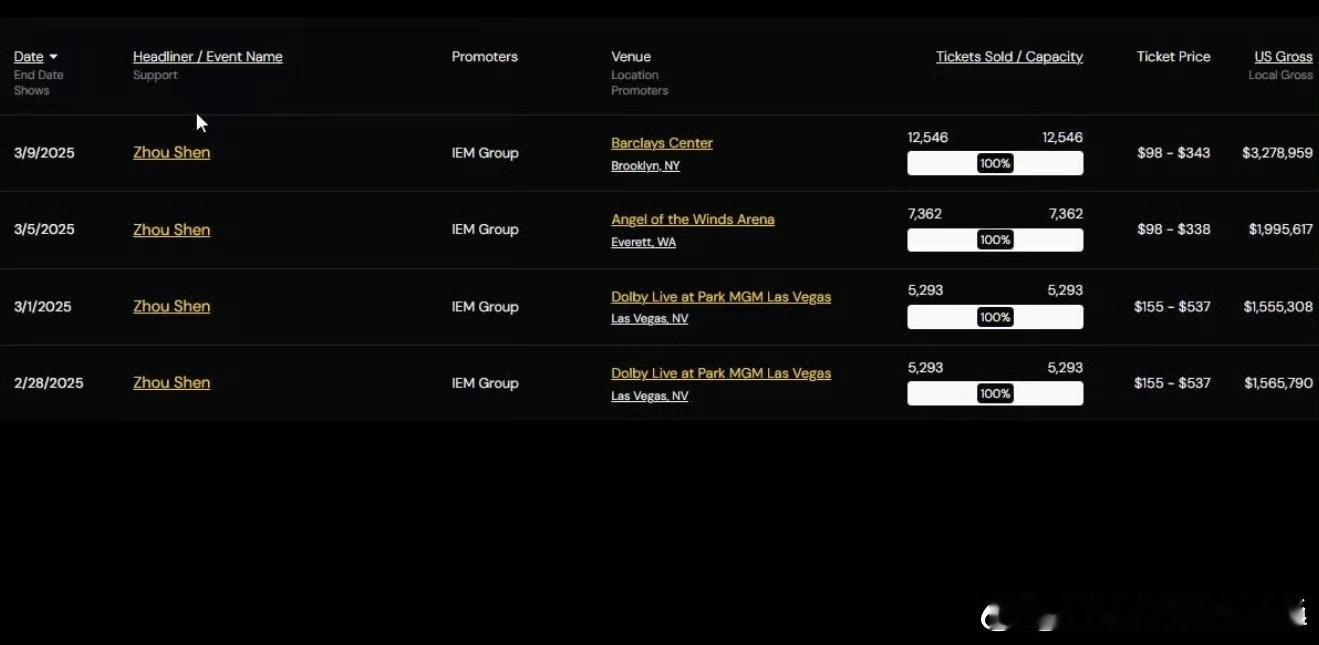Open the Angel of the Winds Arena link

pyautogui.click(x=692, y=220)
